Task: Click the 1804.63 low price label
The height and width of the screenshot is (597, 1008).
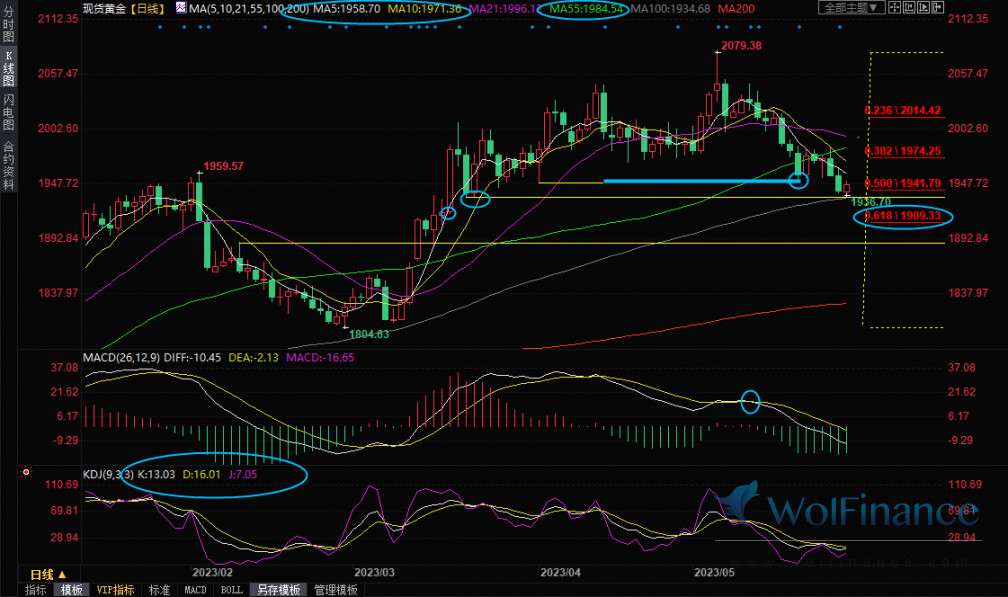Action: 369,334
